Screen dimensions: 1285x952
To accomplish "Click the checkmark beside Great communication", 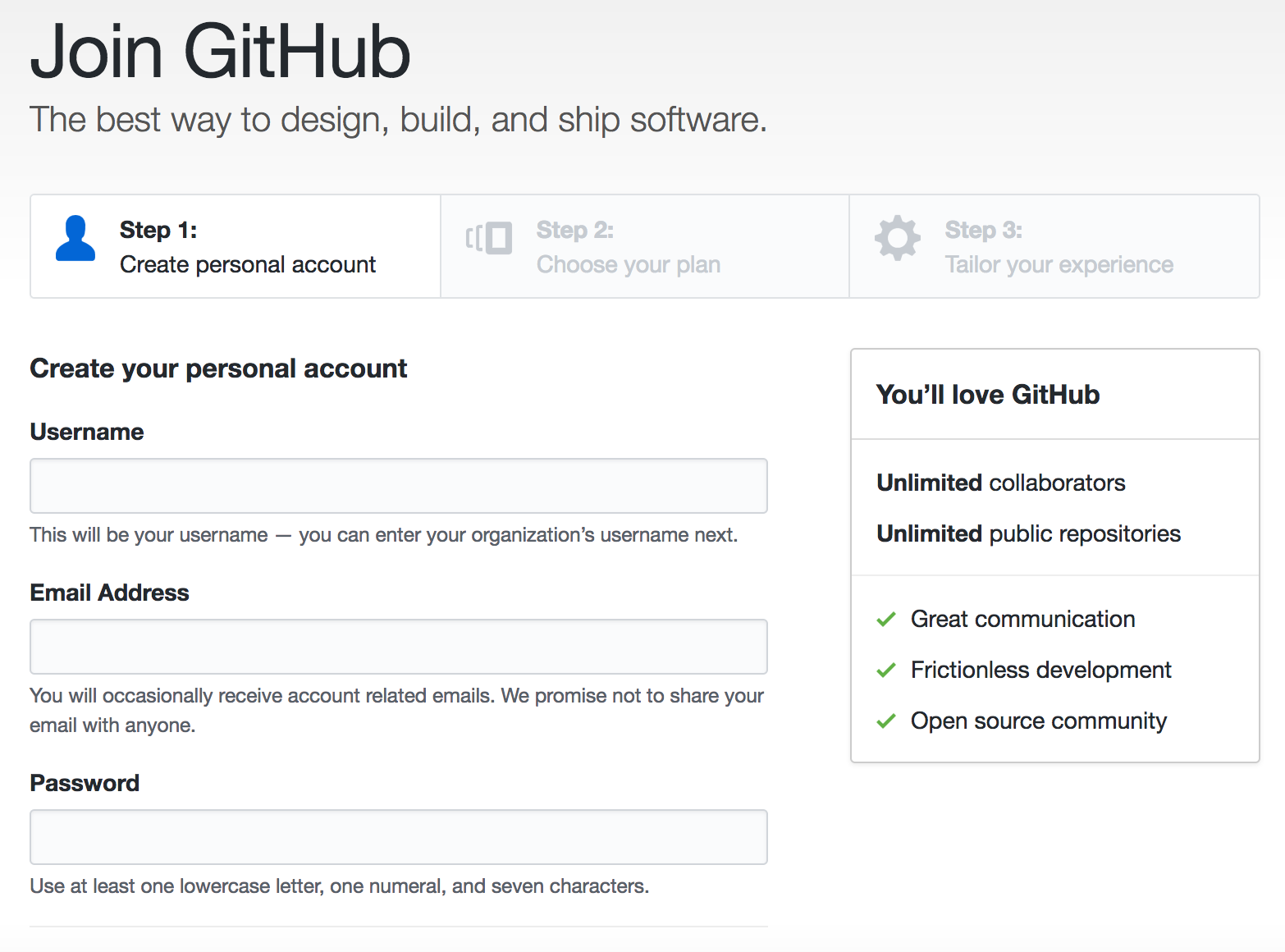I will pos(886,620).
